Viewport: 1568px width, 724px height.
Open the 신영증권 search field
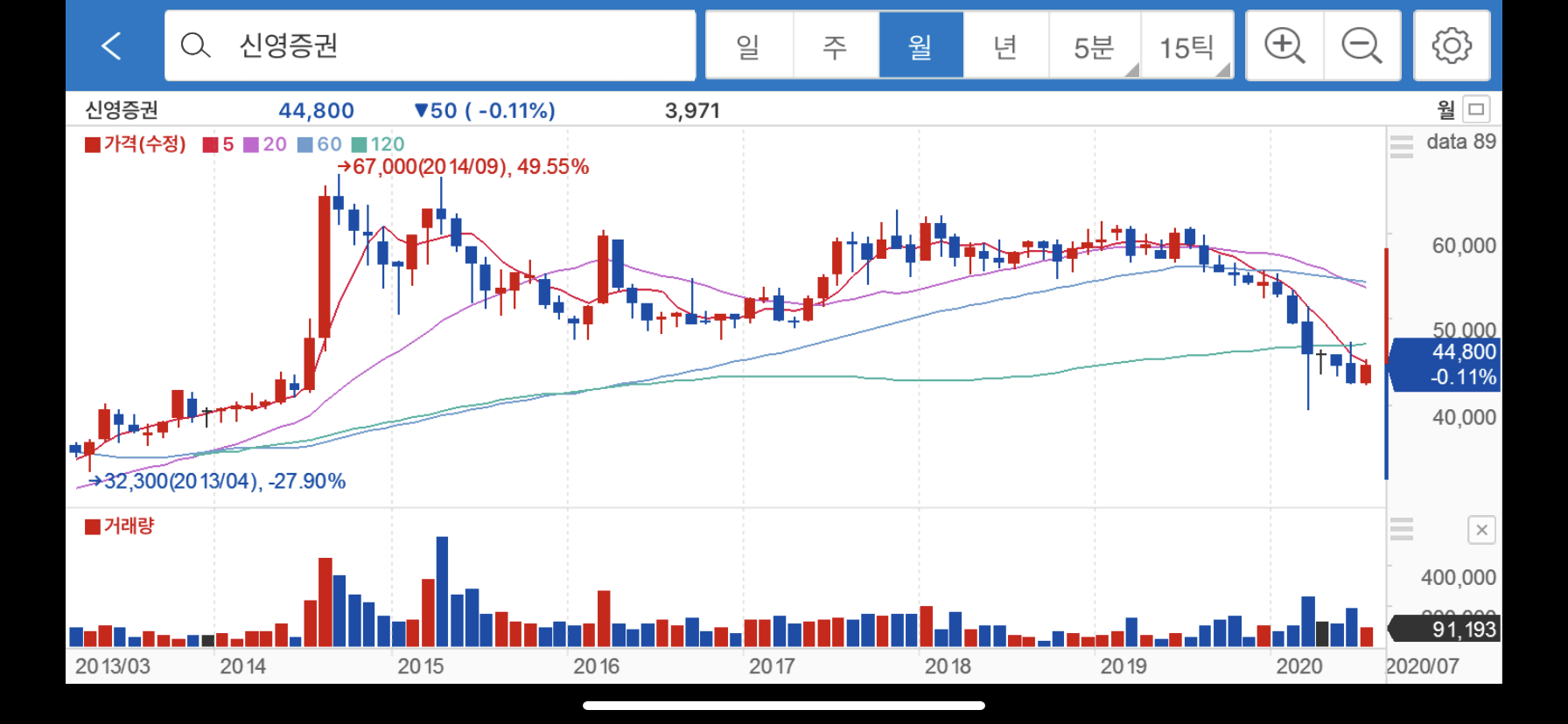pos(430,45)
